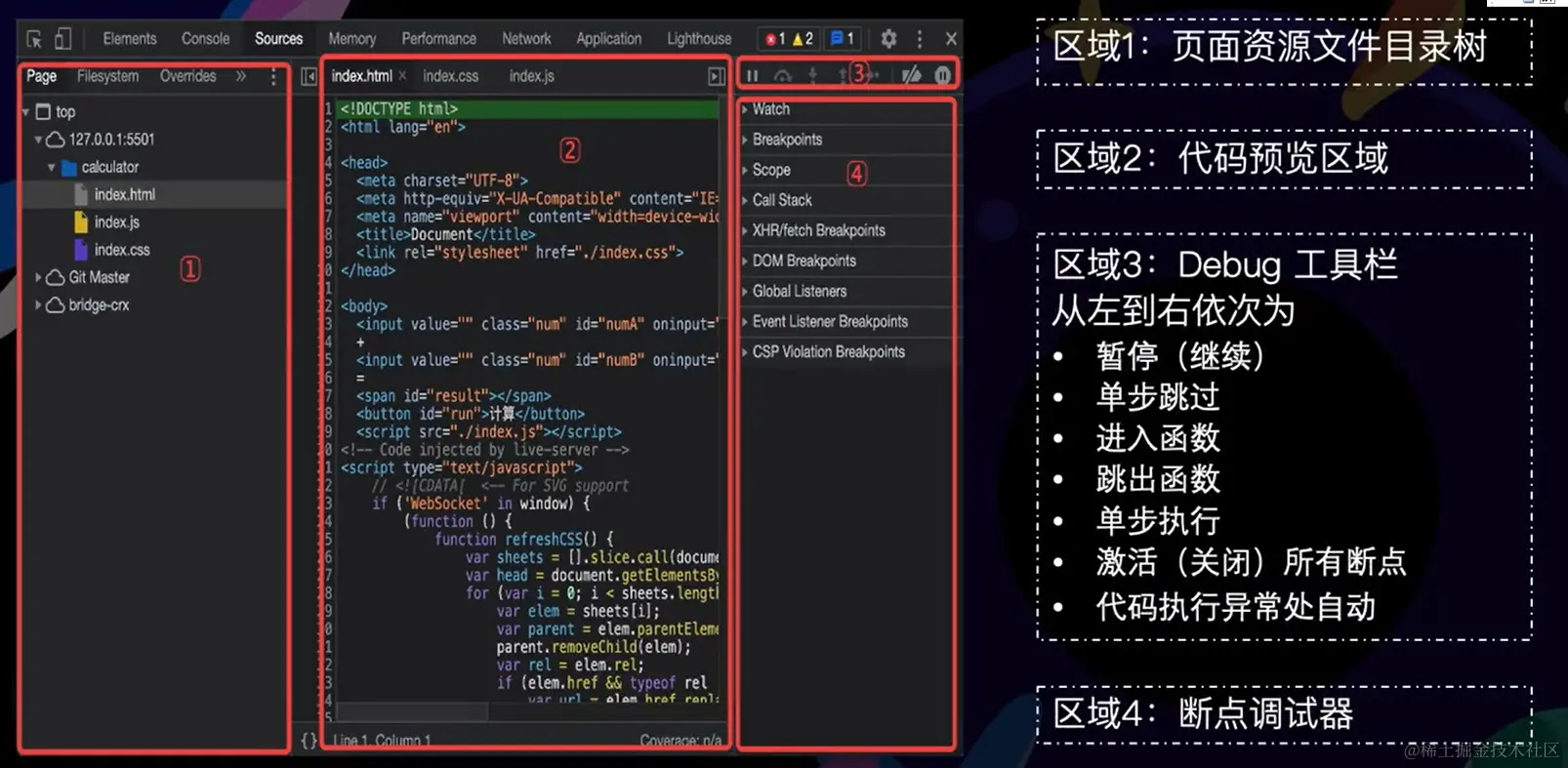The height and width of the screenshot is (768, 1568).
Task: Pause script execution button
Action: [753, 75]
